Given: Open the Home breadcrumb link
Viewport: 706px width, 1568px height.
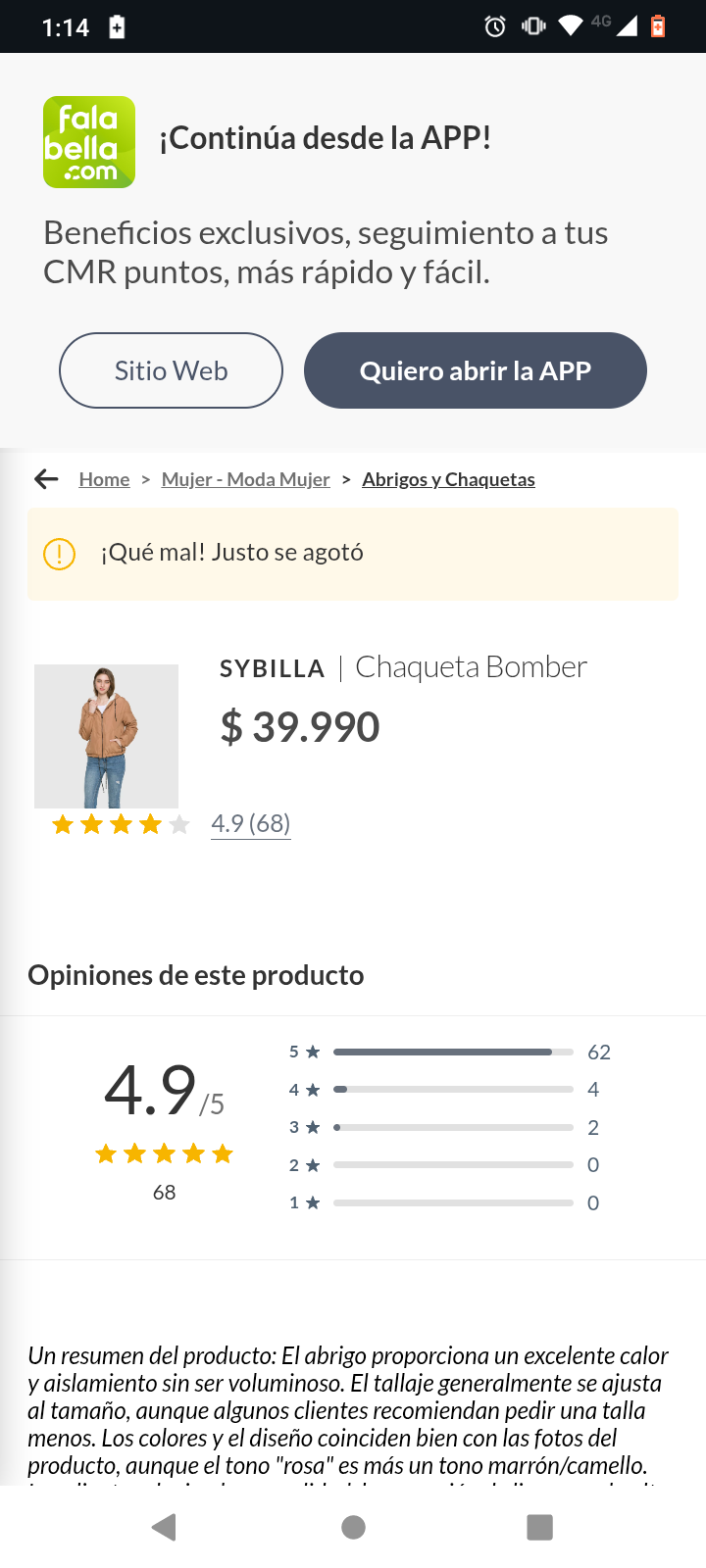Looking at the screenshot, I should (x=104, y=479).
